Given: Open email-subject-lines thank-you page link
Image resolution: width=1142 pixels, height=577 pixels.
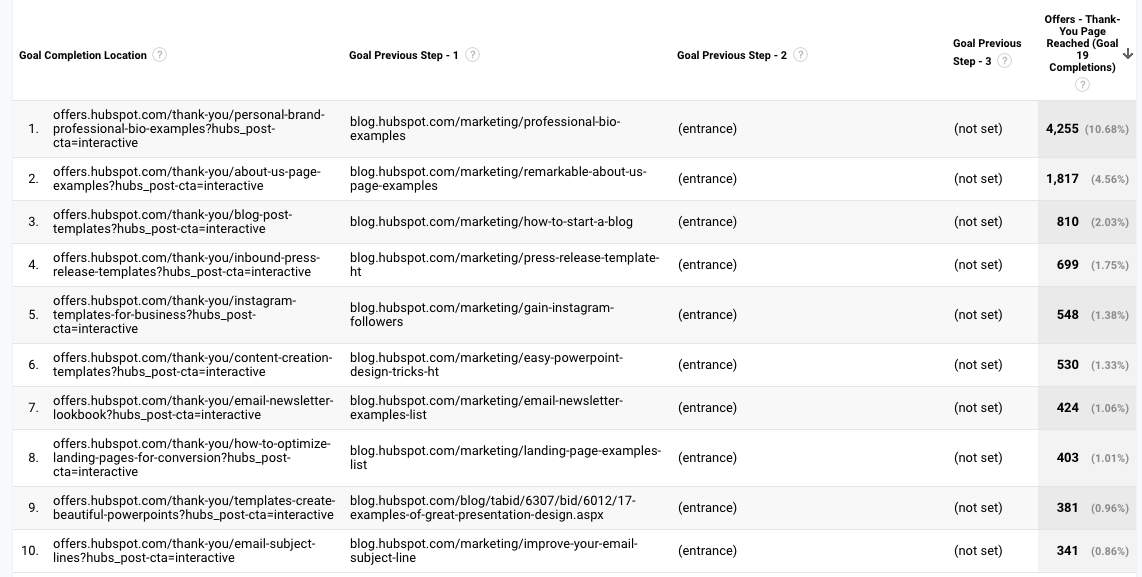Looking at the screenshot, I should pyautogui.click(x=184, y=551).
